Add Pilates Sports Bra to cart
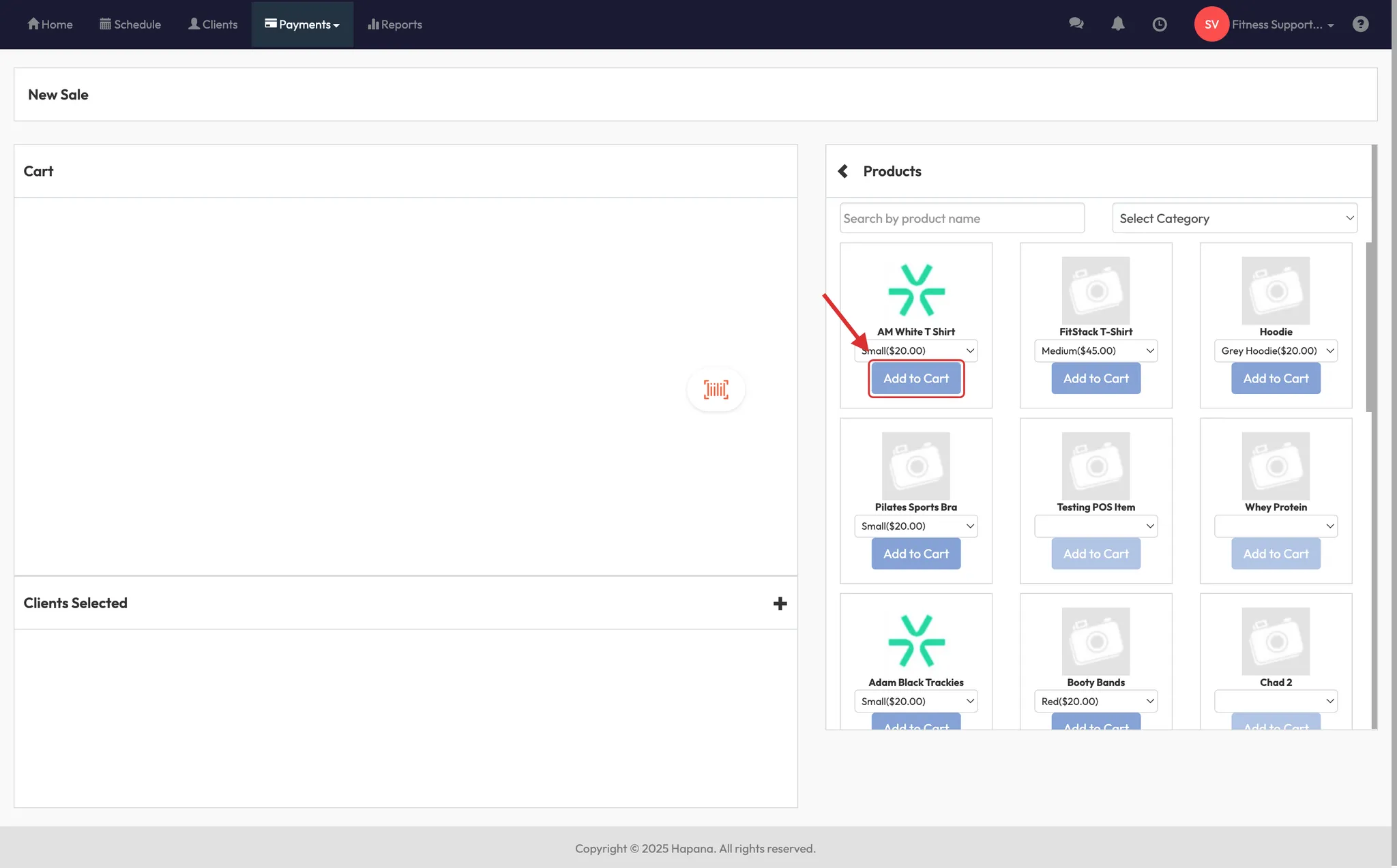Screen dimensions: 1397x868 (916, 554)
